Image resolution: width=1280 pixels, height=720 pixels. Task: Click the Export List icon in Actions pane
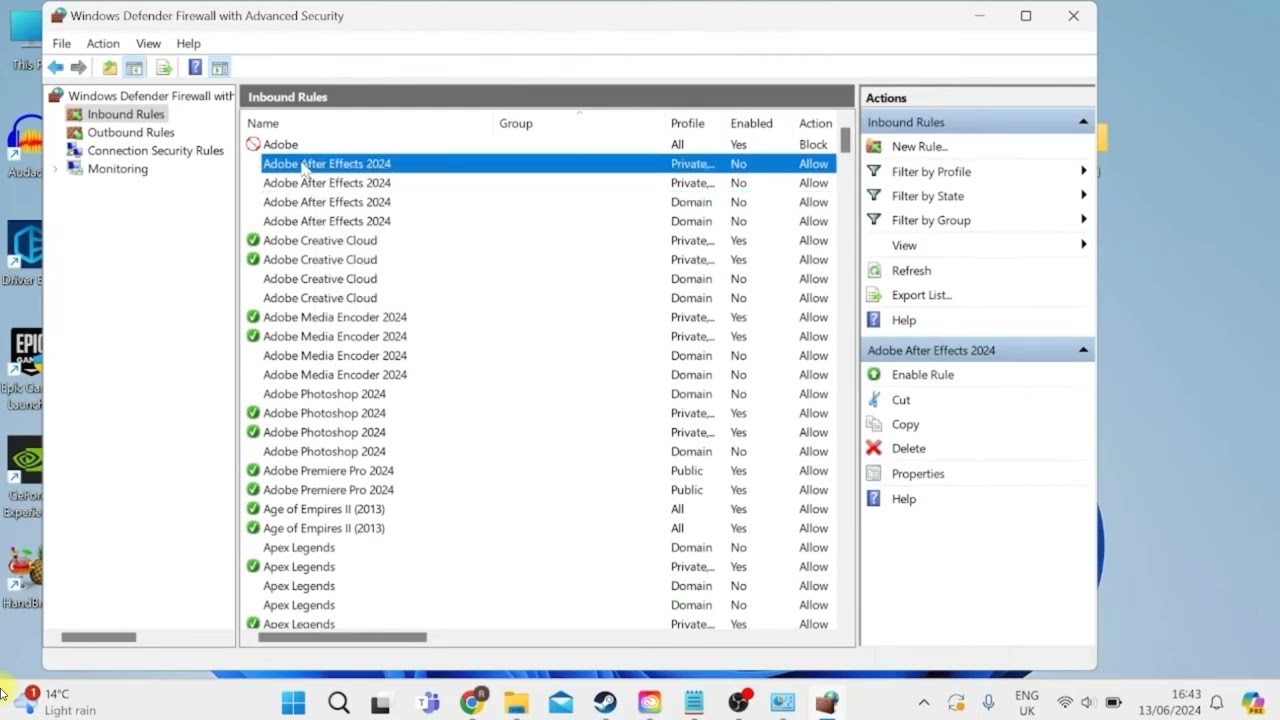pos(874,295)
